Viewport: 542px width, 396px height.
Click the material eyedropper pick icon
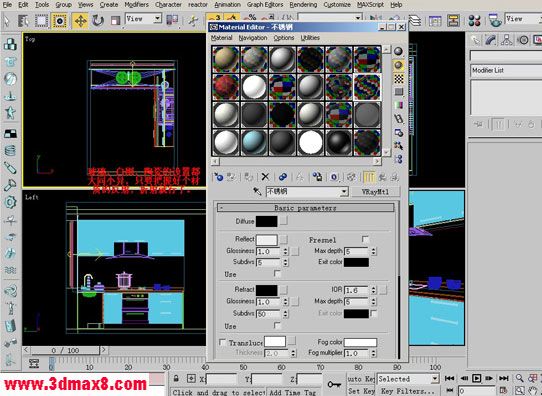click(257, 191)
